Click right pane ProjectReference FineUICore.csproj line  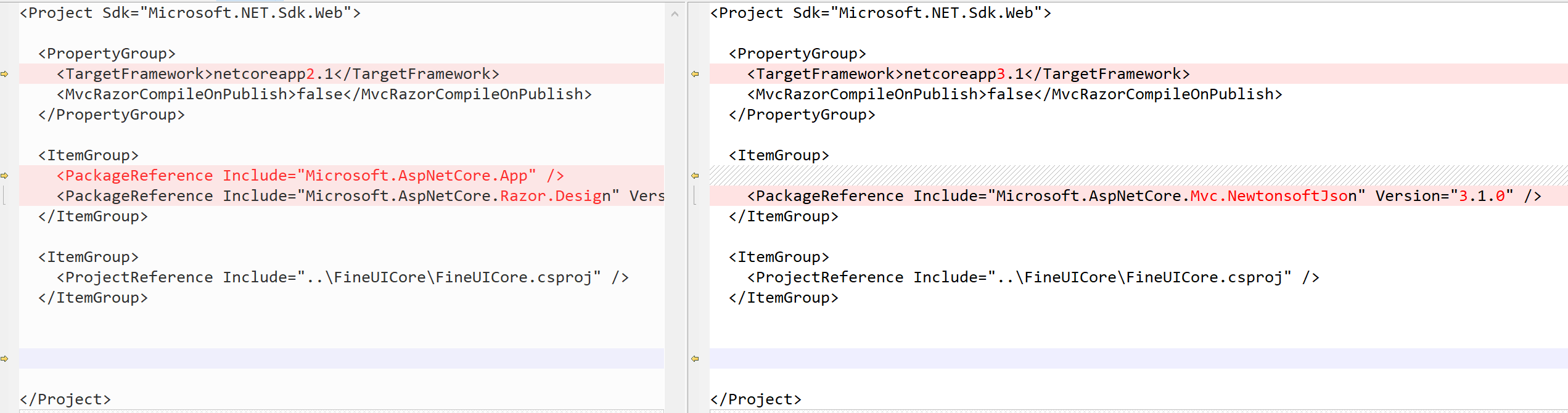(x=1033, y=277)
